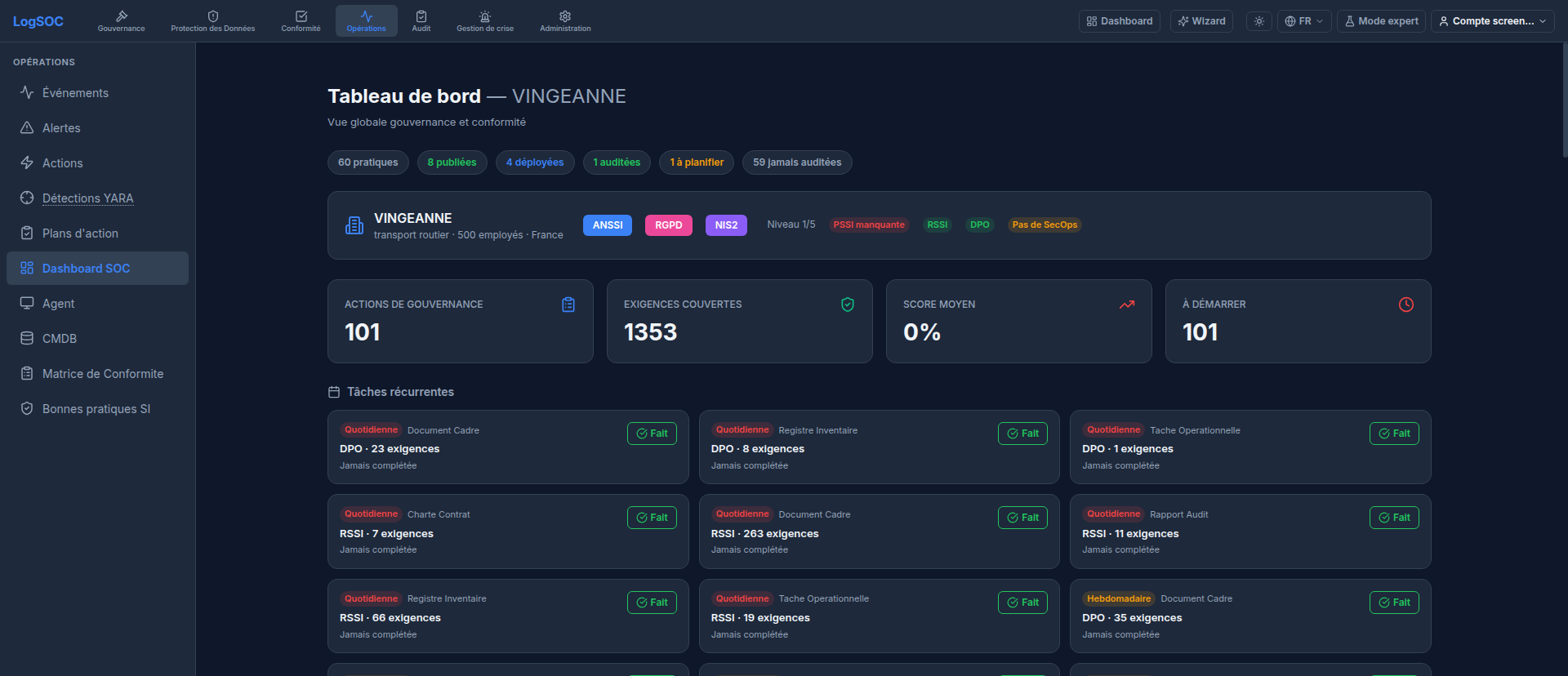
Task: Click clock icon in À démarrer card
Action: [1406, 305]
